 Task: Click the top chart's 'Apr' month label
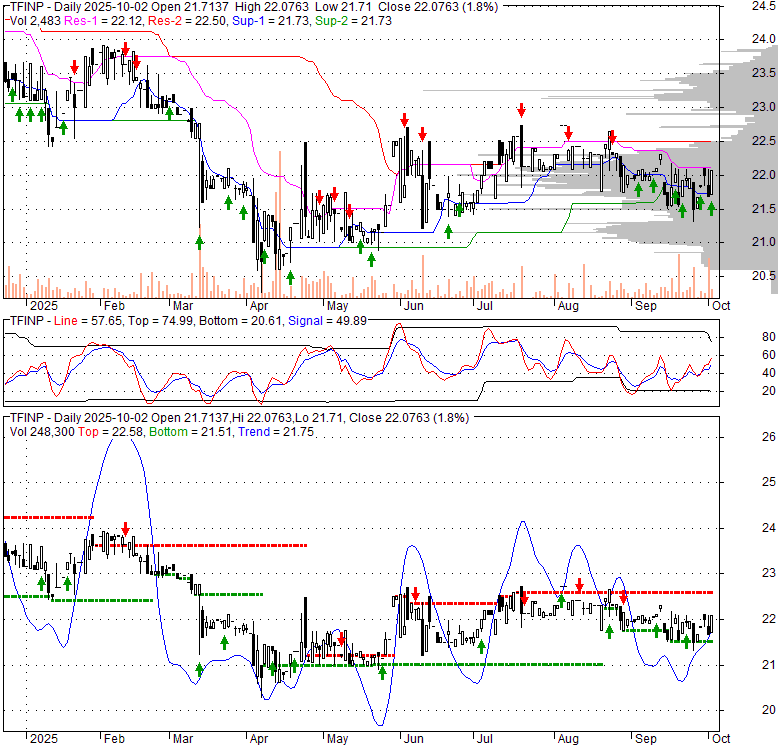point(259,306)
